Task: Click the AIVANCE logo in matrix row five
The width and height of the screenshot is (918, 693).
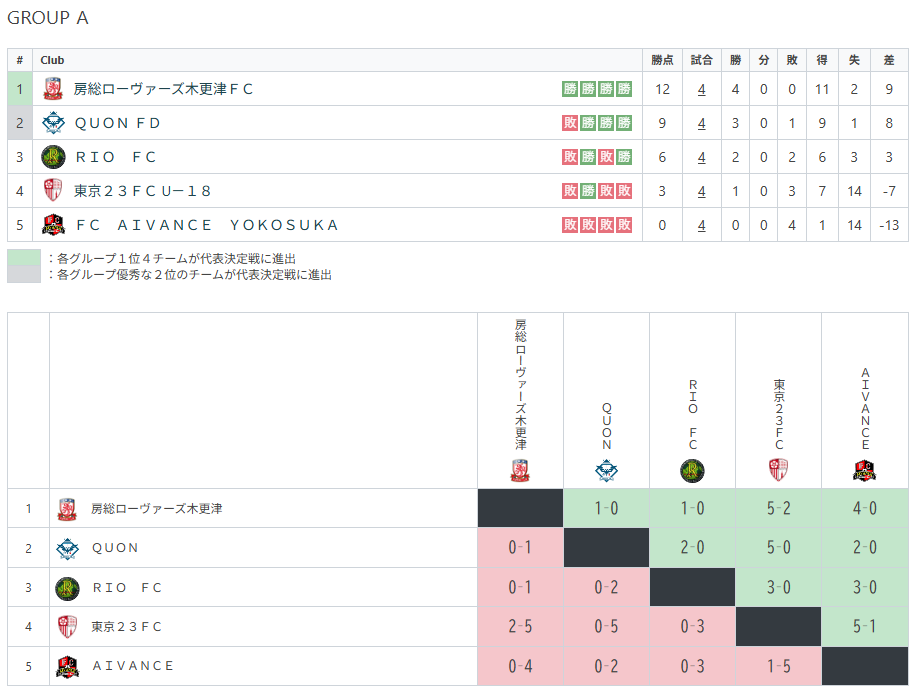Action: point(67,666)
